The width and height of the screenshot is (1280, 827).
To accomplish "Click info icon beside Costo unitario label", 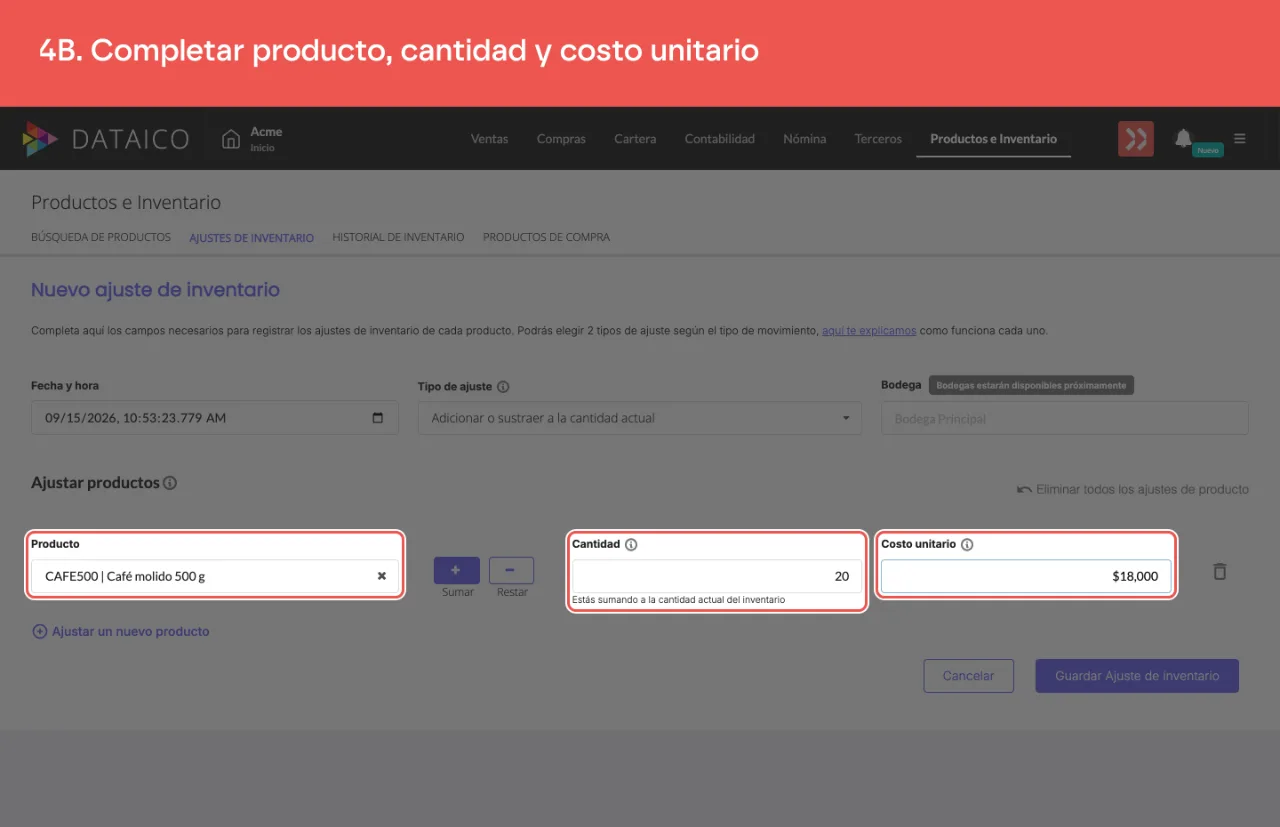I will point(967,545).
